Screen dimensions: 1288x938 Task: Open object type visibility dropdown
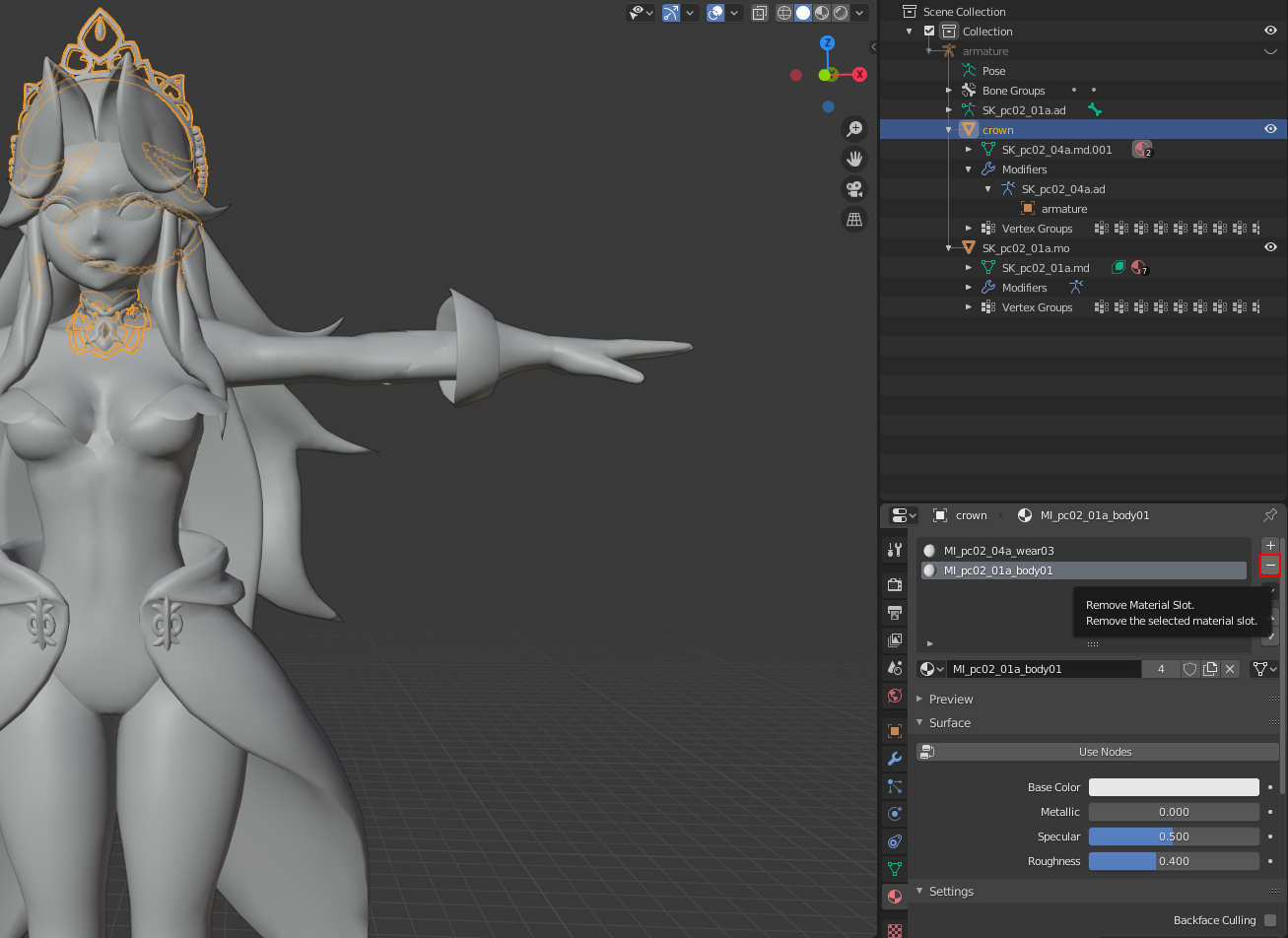click(x=643, y=13)
